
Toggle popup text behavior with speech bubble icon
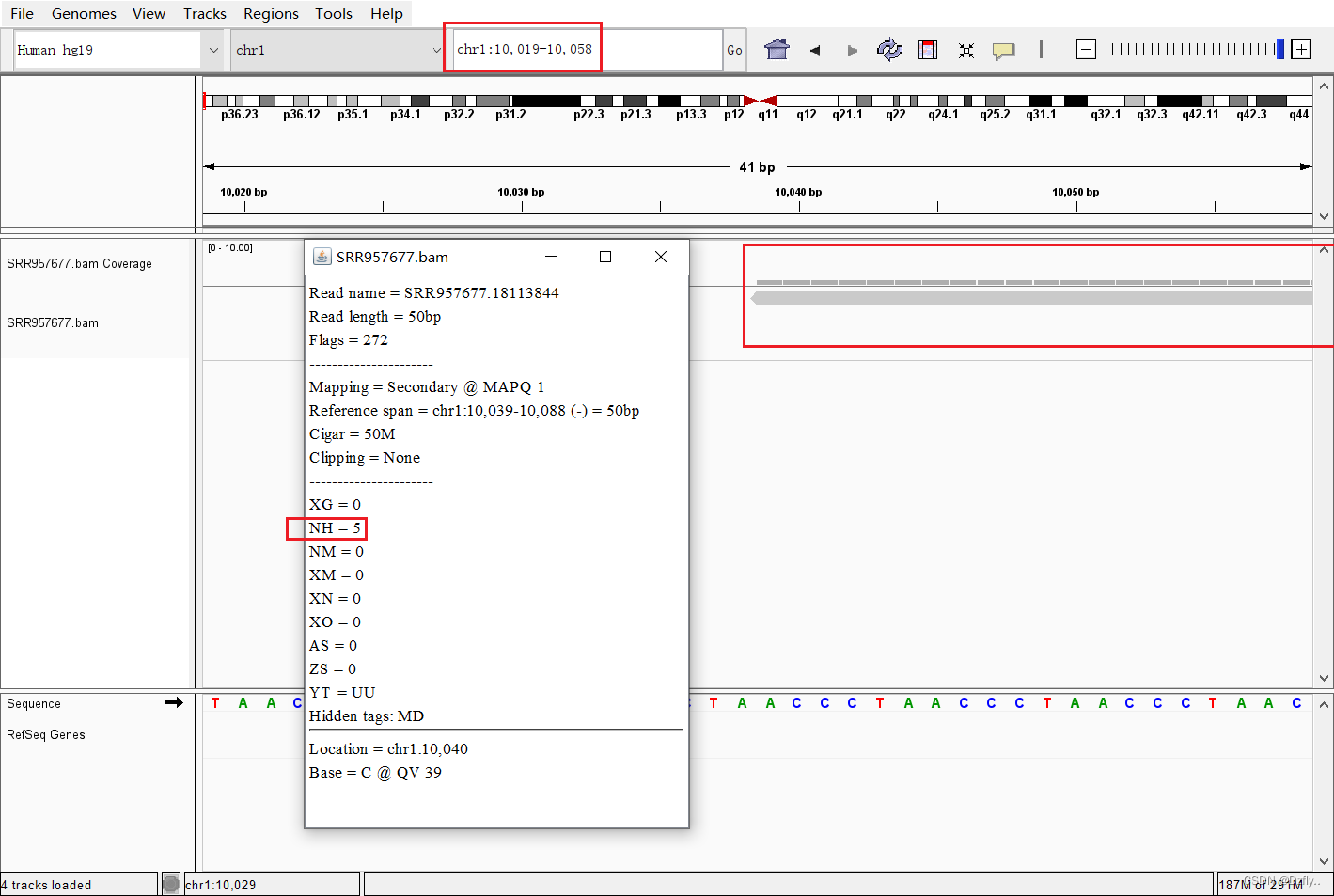pos(1004,51)
